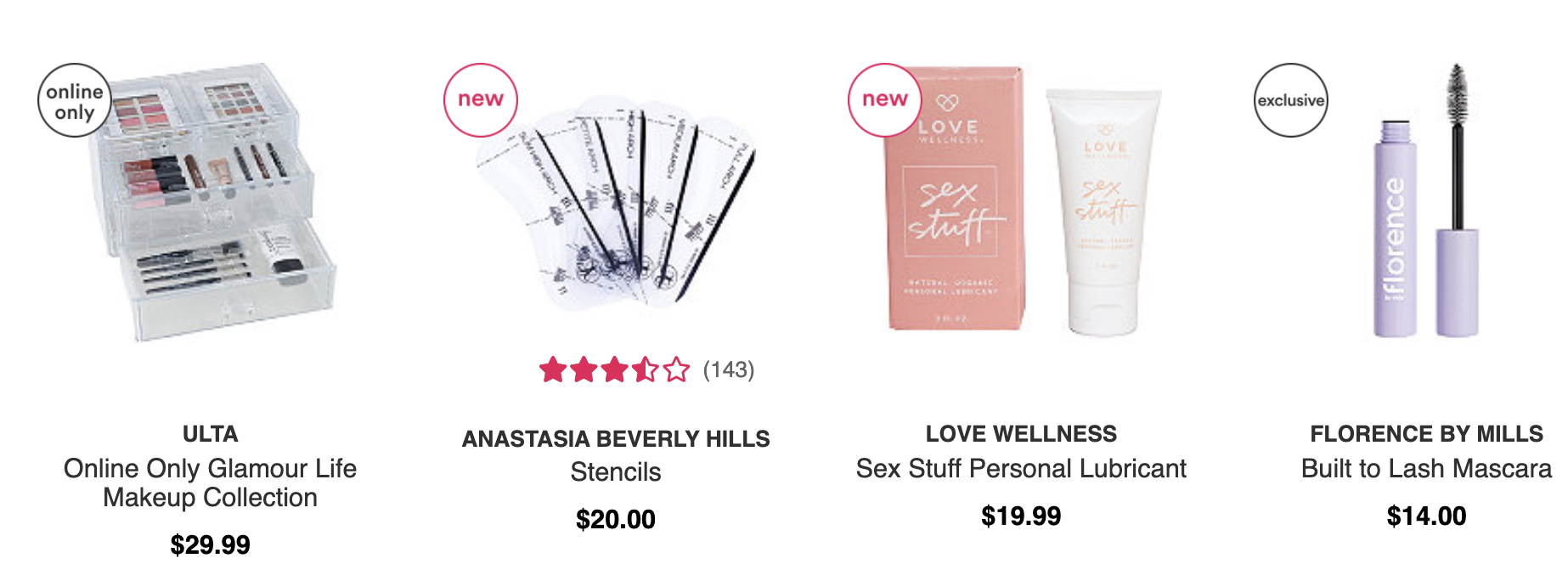Click the first filled star of Stencils rating
The image size is (1568, 564).
pyautogui.click(x=553, y=369)
